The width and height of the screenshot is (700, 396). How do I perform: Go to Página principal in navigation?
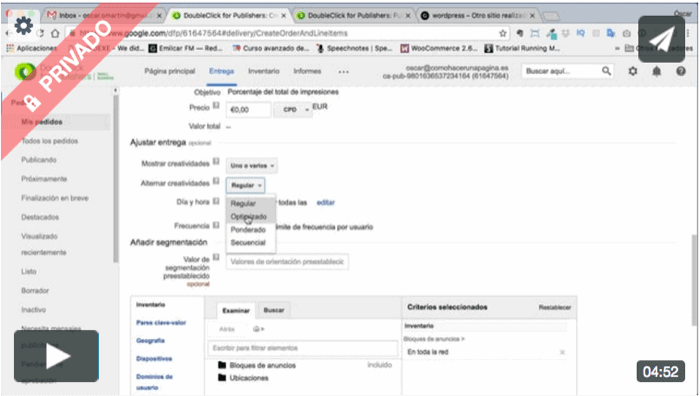point(170,71)
